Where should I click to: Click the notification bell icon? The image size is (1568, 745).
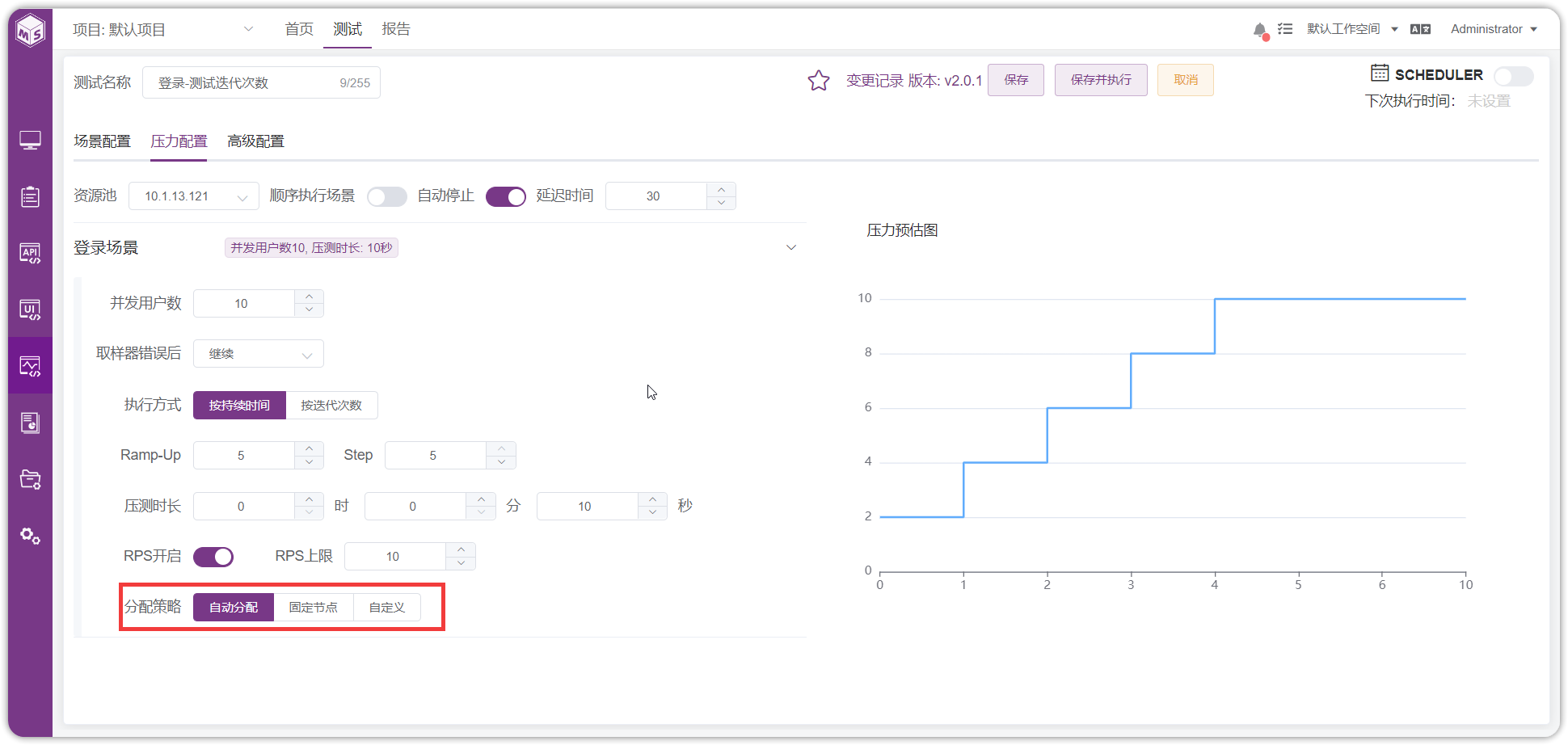(x=1260, y=30)
